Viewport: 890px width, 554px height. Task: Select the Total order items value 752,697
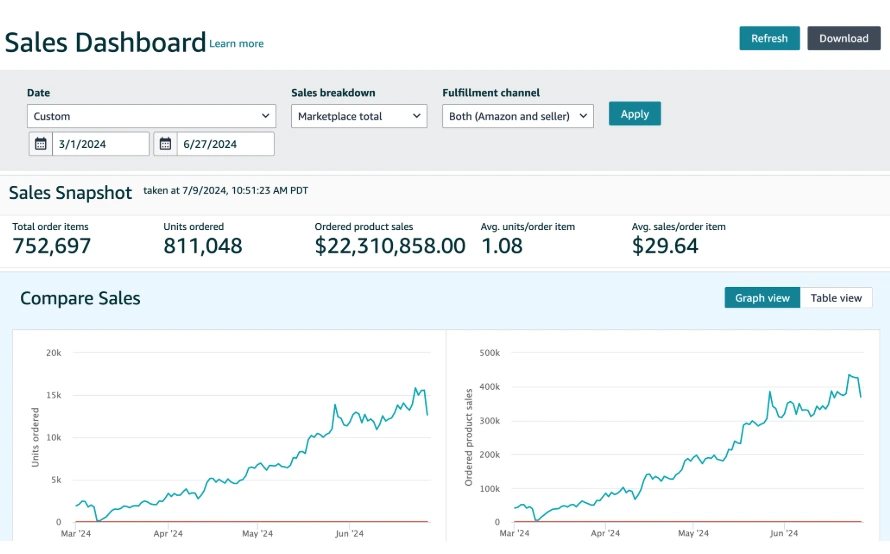(x=52, y=246)
